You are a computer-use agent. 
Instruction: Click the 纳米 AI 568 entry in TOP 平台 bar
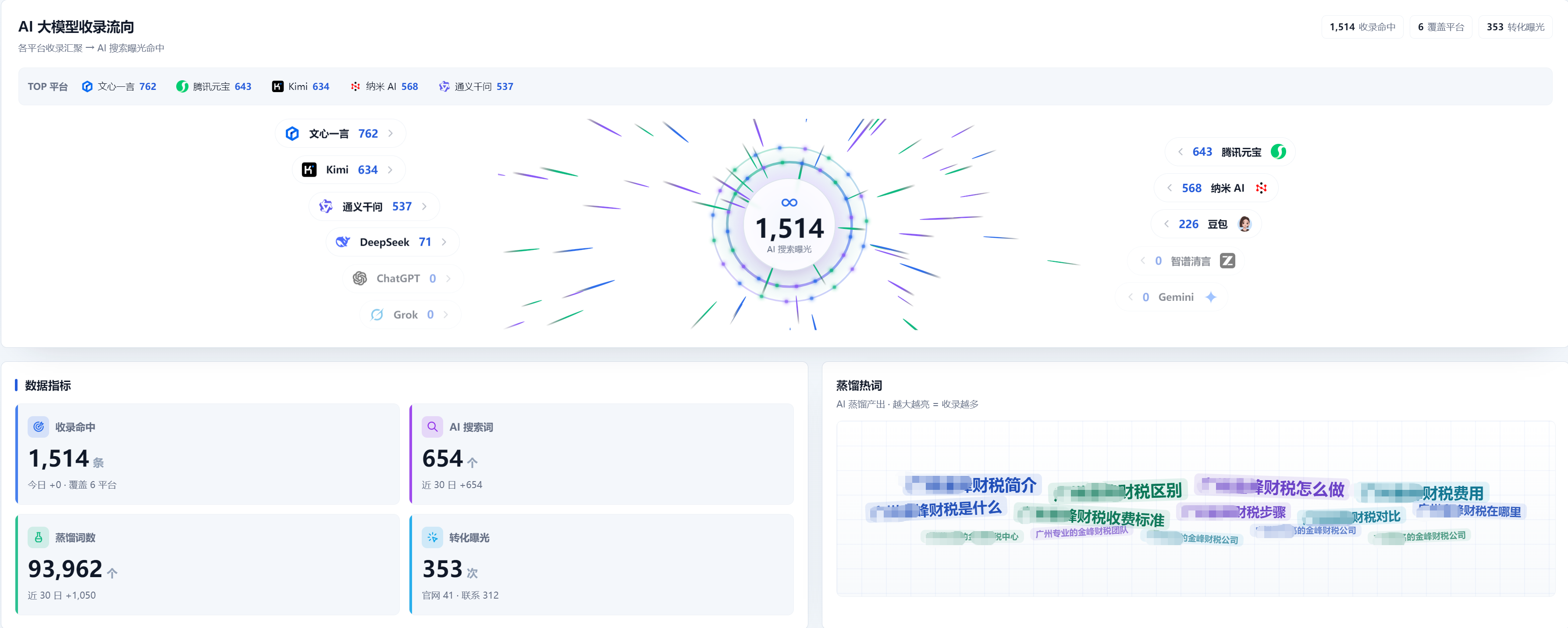(x=384, y=86)
